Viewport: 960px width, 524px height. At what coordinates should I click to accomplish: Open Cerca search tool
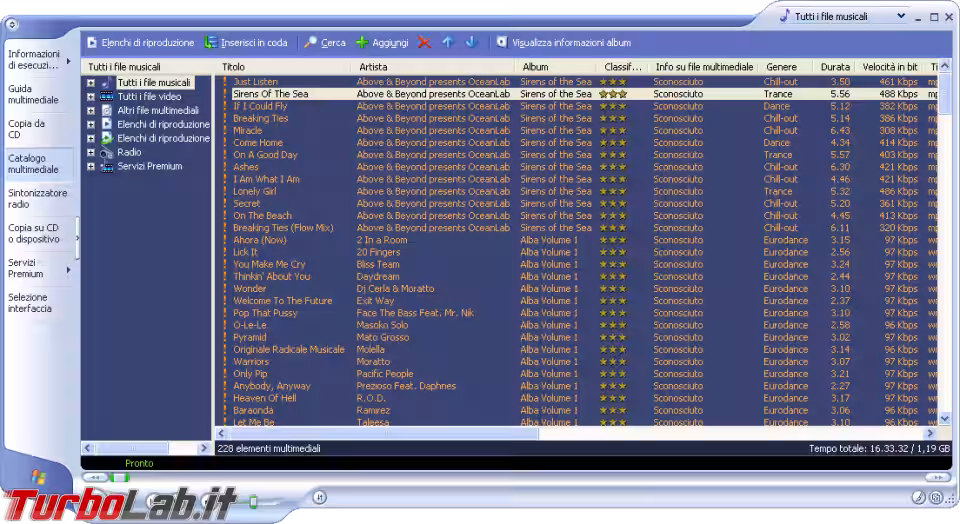coord(325,42)
